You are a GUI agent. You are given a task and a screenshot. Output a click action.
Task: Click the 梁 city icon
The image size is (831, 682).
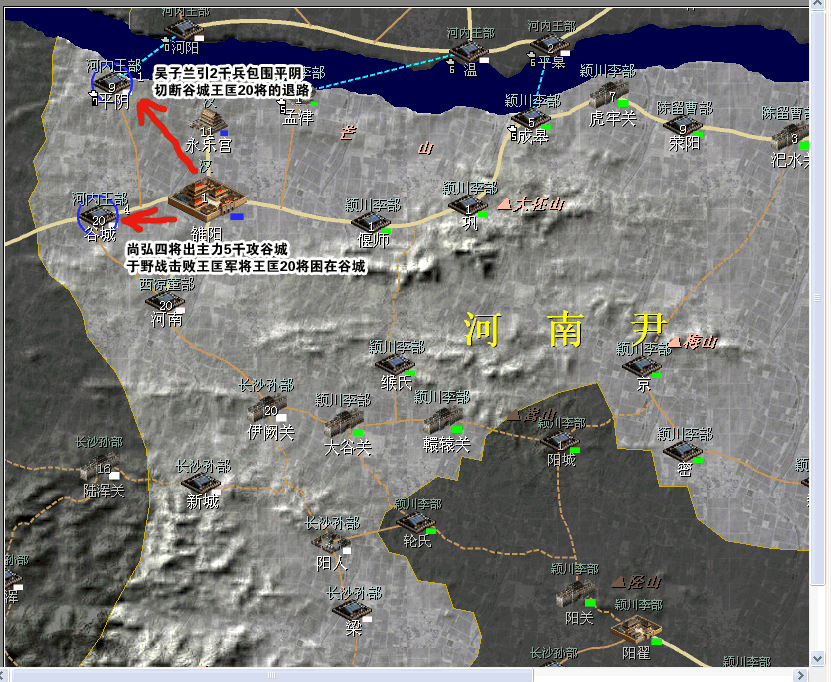click(x=351, y=610)
